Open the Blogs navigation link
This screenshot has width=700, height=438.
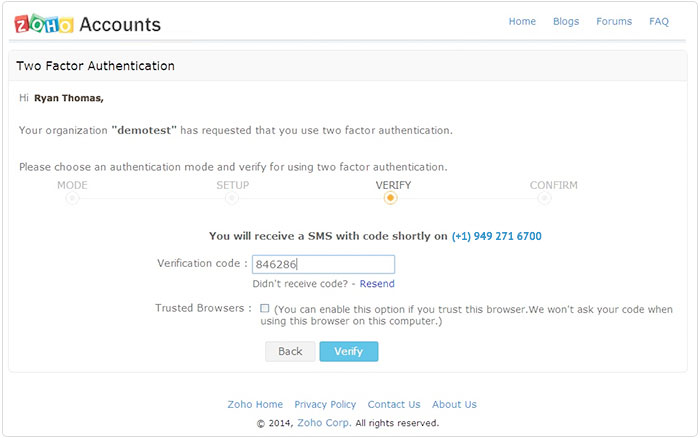click(x=566, y=21)
